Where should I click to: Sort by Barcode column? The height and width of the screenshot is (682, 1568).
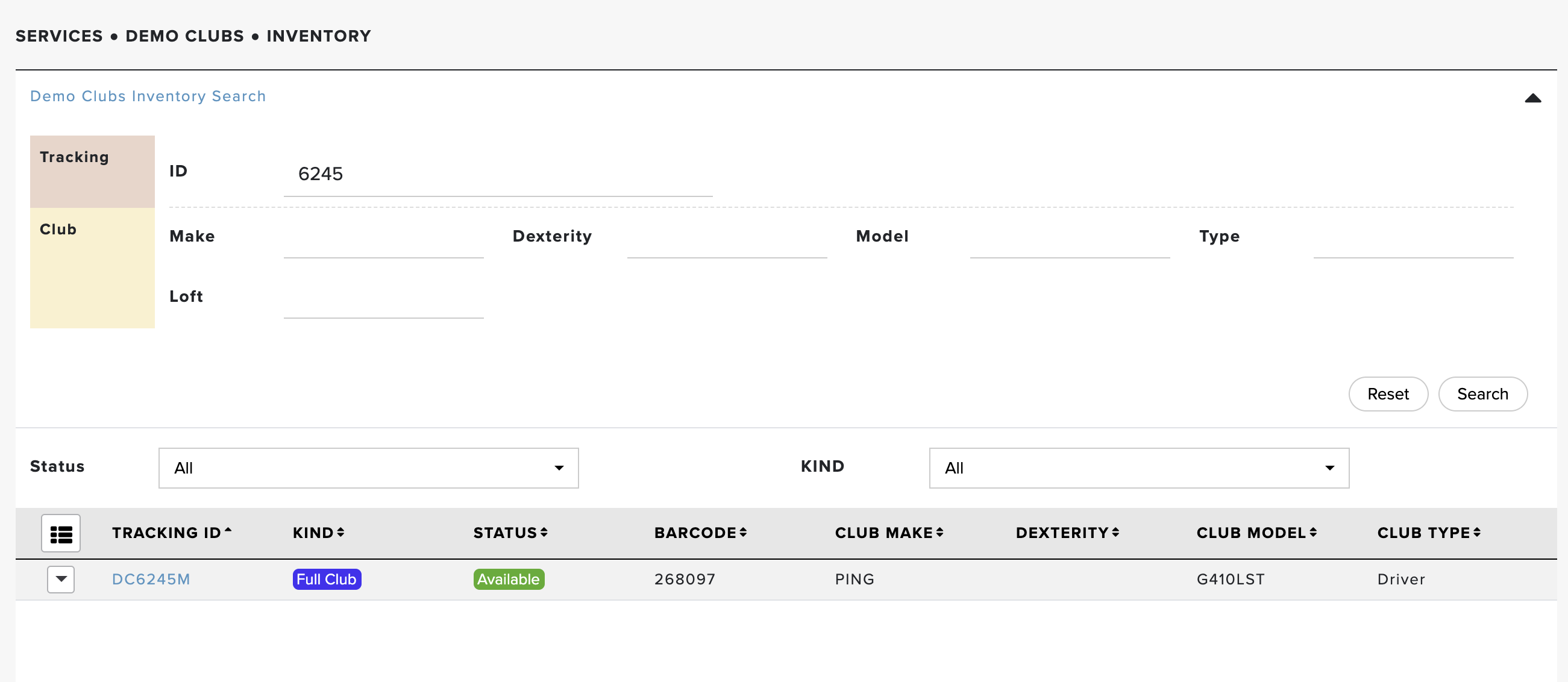[x=700, y=533]
